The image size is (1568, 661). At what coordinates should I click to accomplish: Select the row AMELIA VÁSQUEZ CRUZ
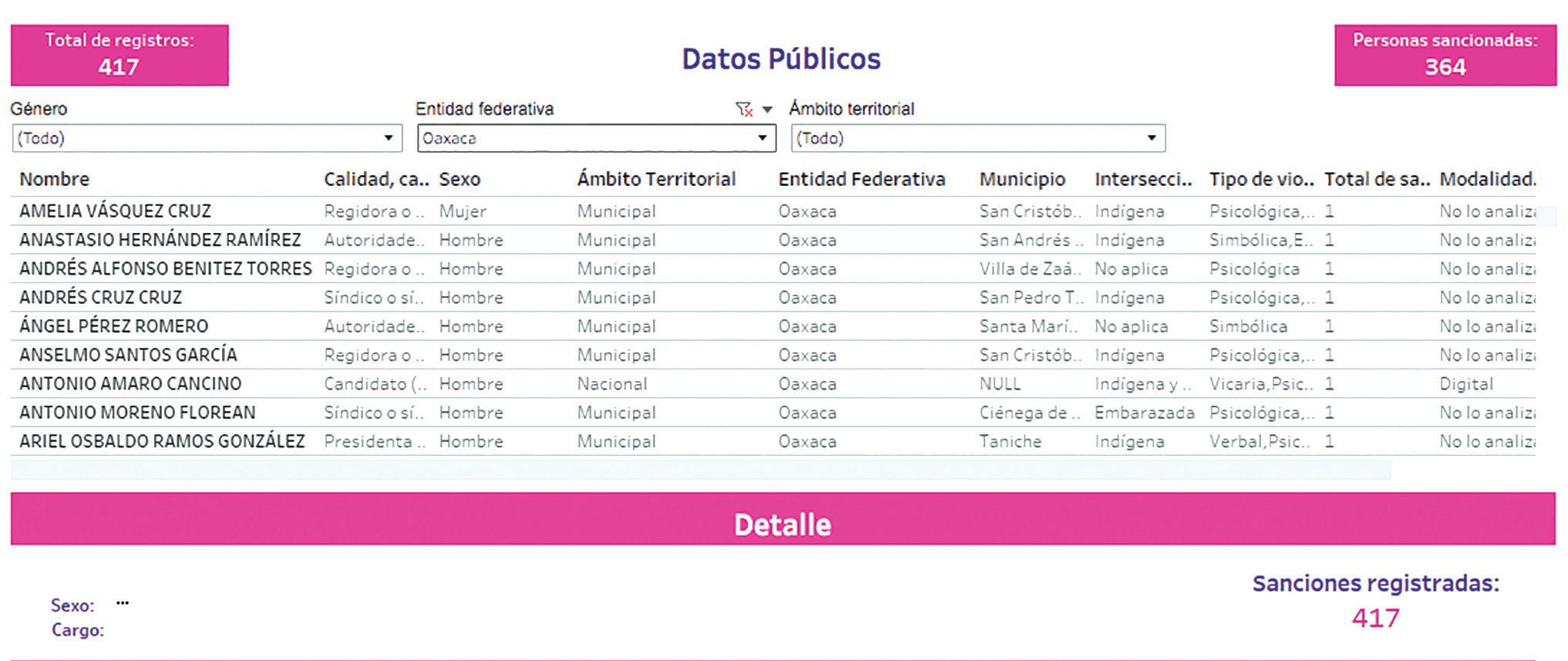[773, 211]
